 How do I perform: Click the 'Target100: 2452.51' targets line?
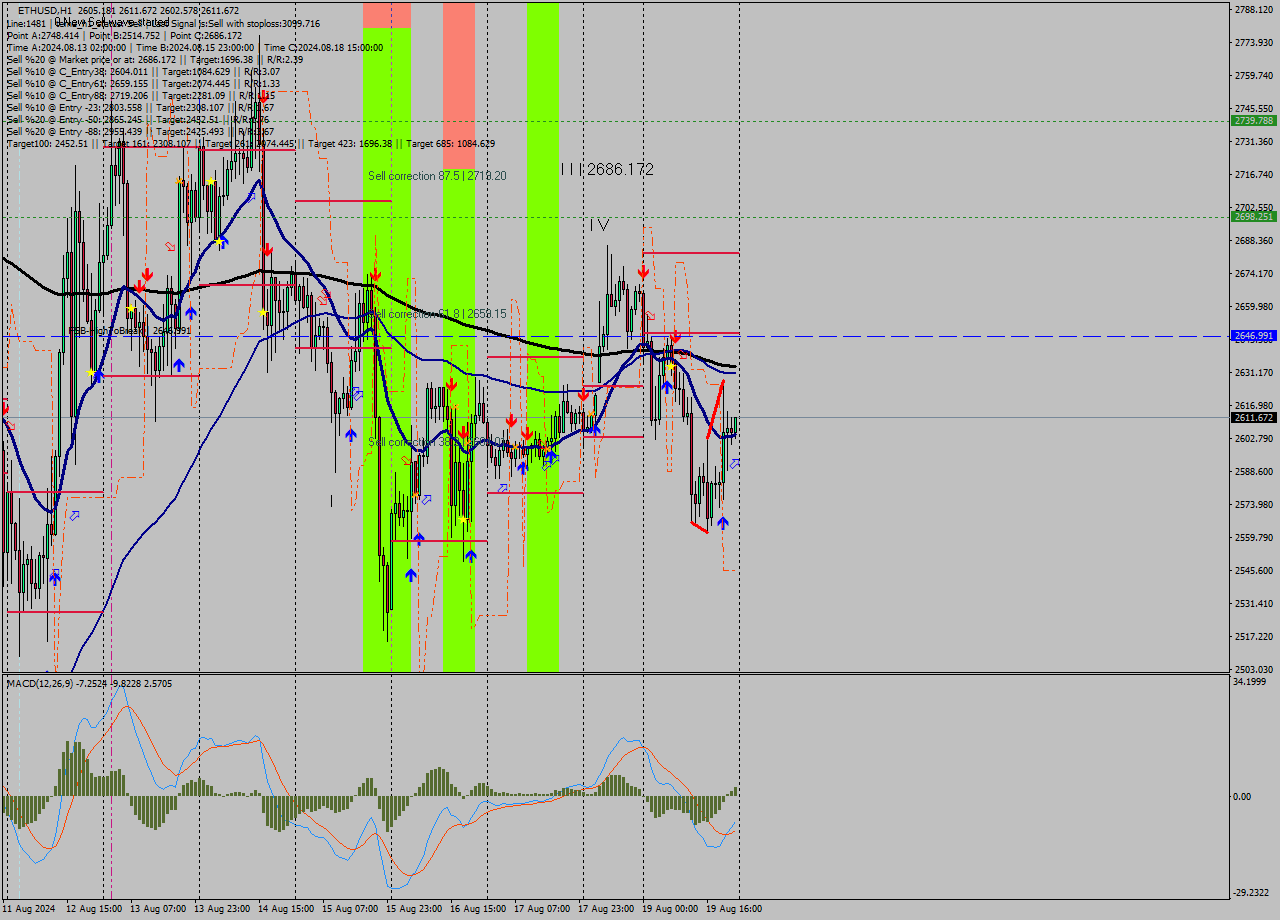pyautogui.click(x=250, y=143)
